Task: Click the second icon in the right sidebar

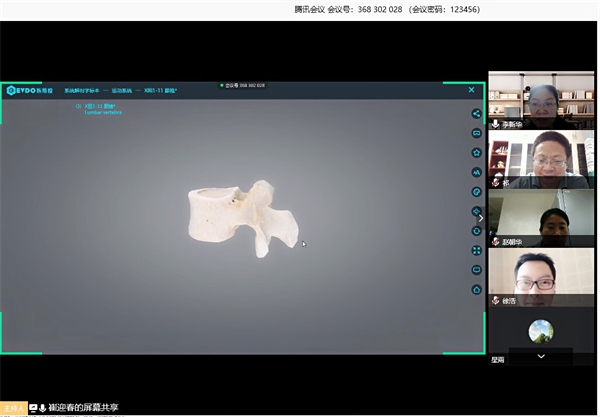Action: [477, 133]
